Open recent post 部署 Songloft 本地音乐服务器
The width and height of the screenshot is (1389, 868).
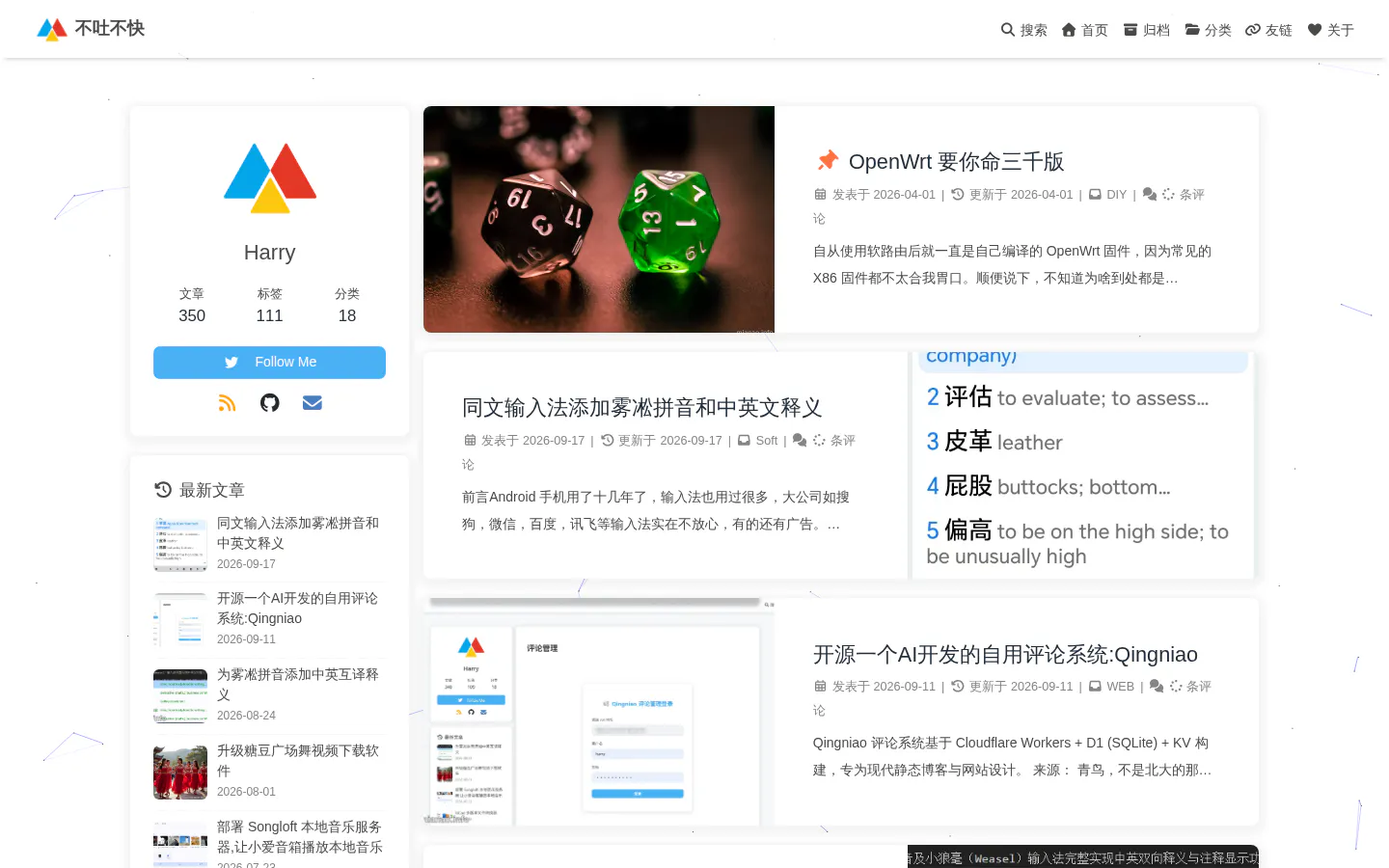300,837
